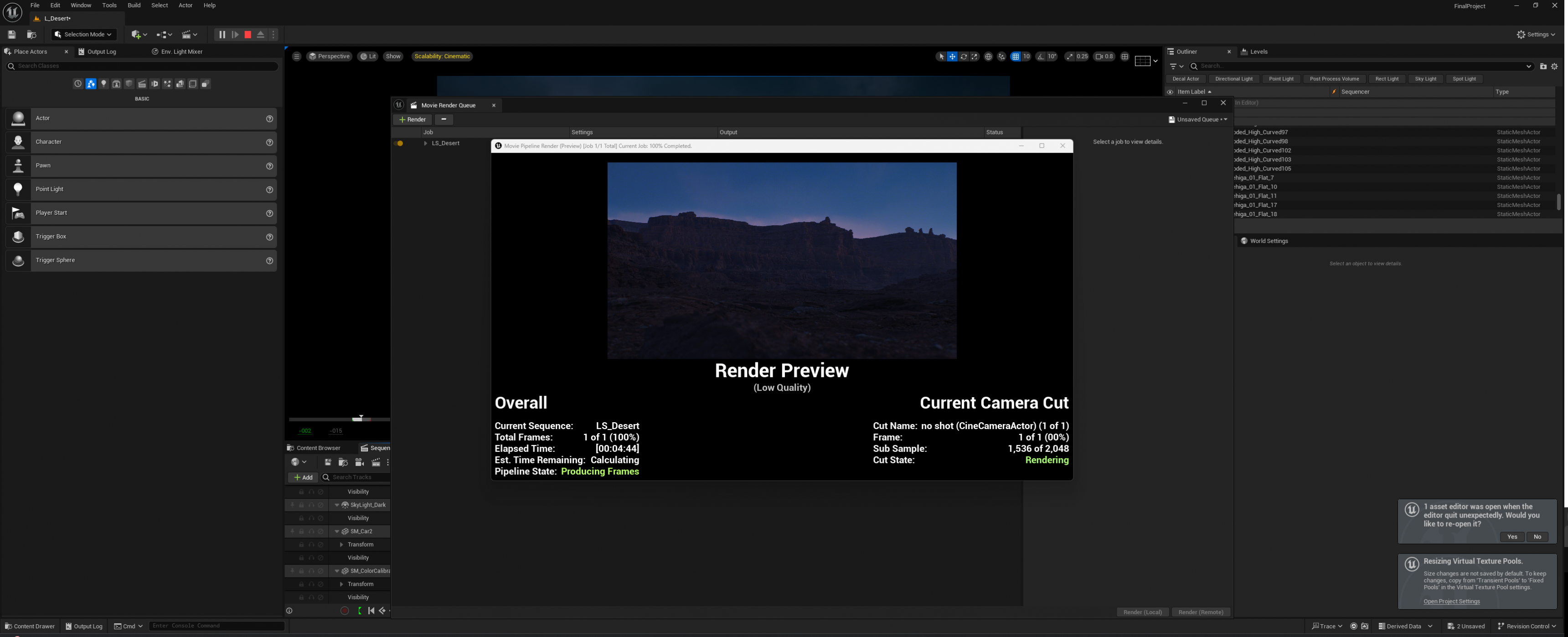Toggle Outliner visibility column eye icon
1568x637 pixels.
pyautogui.click(x=1170, y=92)
